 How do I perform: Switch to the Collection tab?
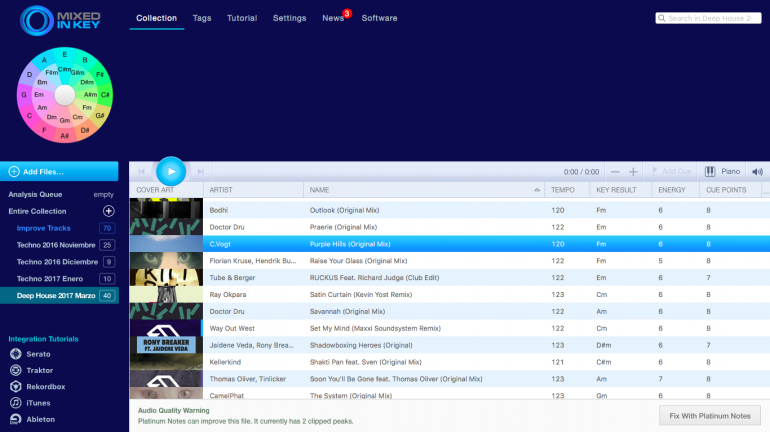pos(156,18)
